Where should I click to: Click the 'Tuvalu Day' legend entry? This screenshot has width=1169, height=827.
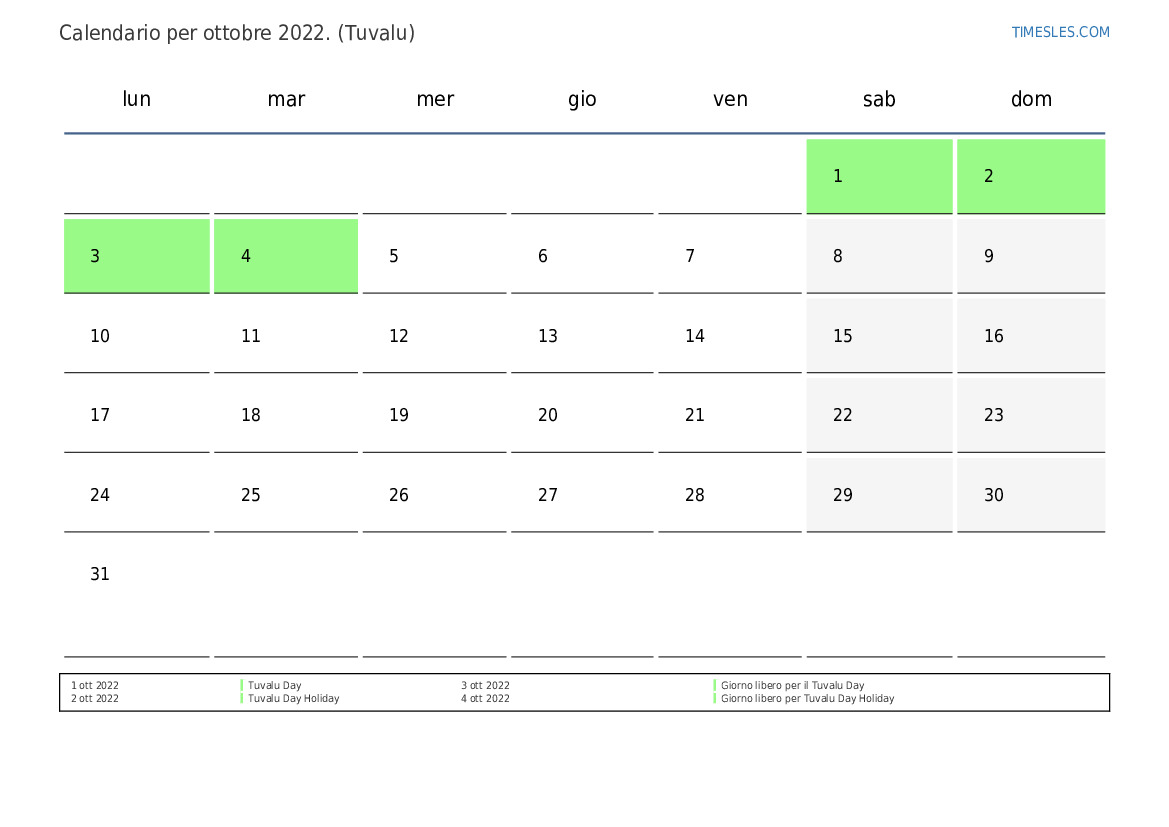coord(274,686)
